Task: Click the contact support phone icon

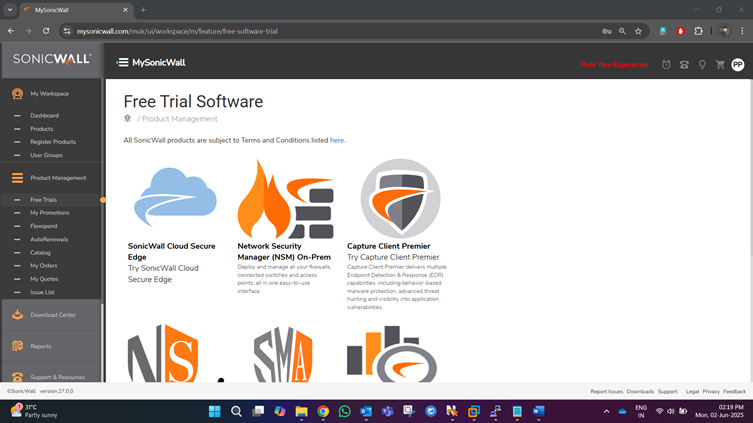Action: coord(684,65)
